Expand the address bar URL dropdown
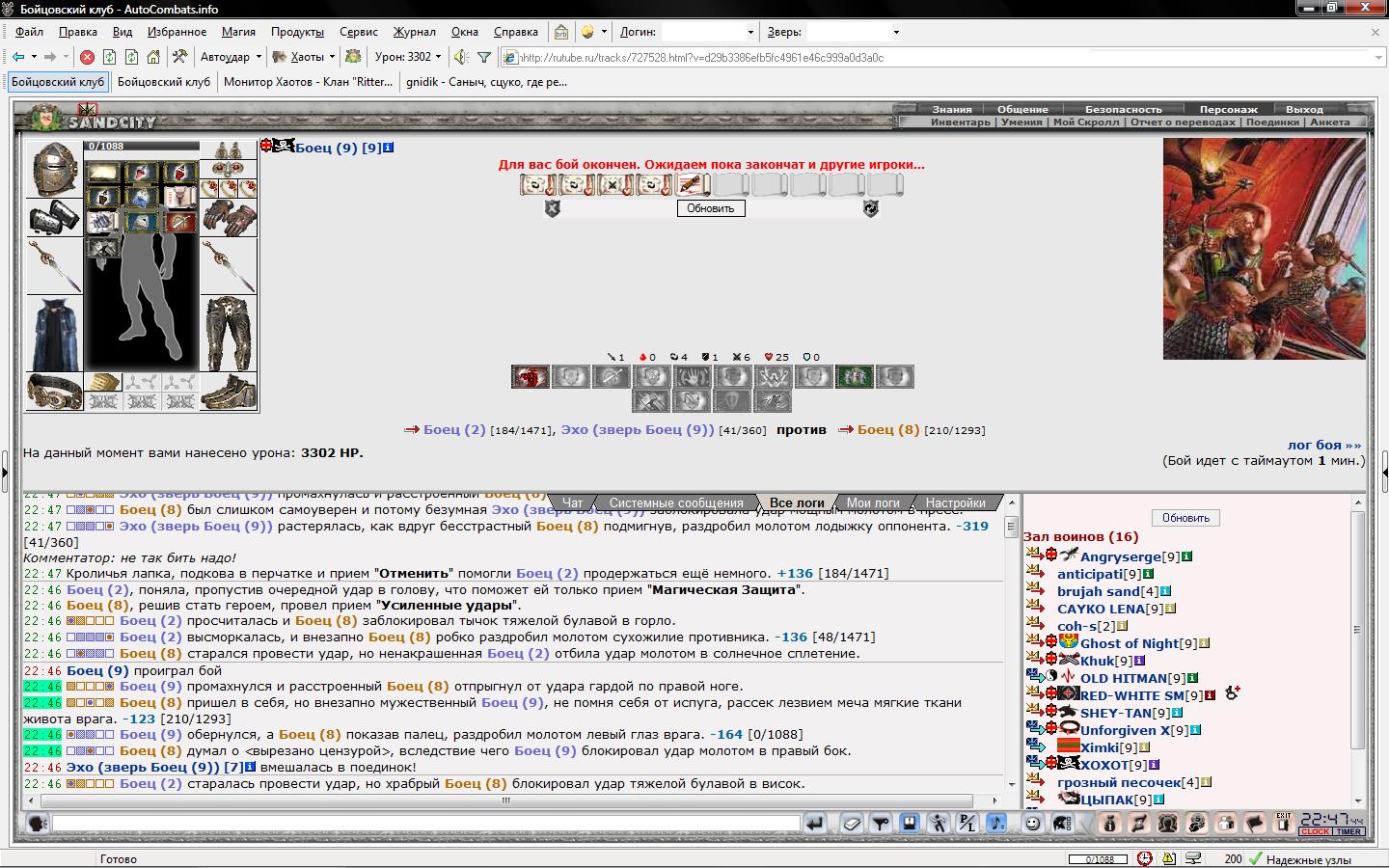This screenshot has height=868, width=1389. [x=1377, y=57]
